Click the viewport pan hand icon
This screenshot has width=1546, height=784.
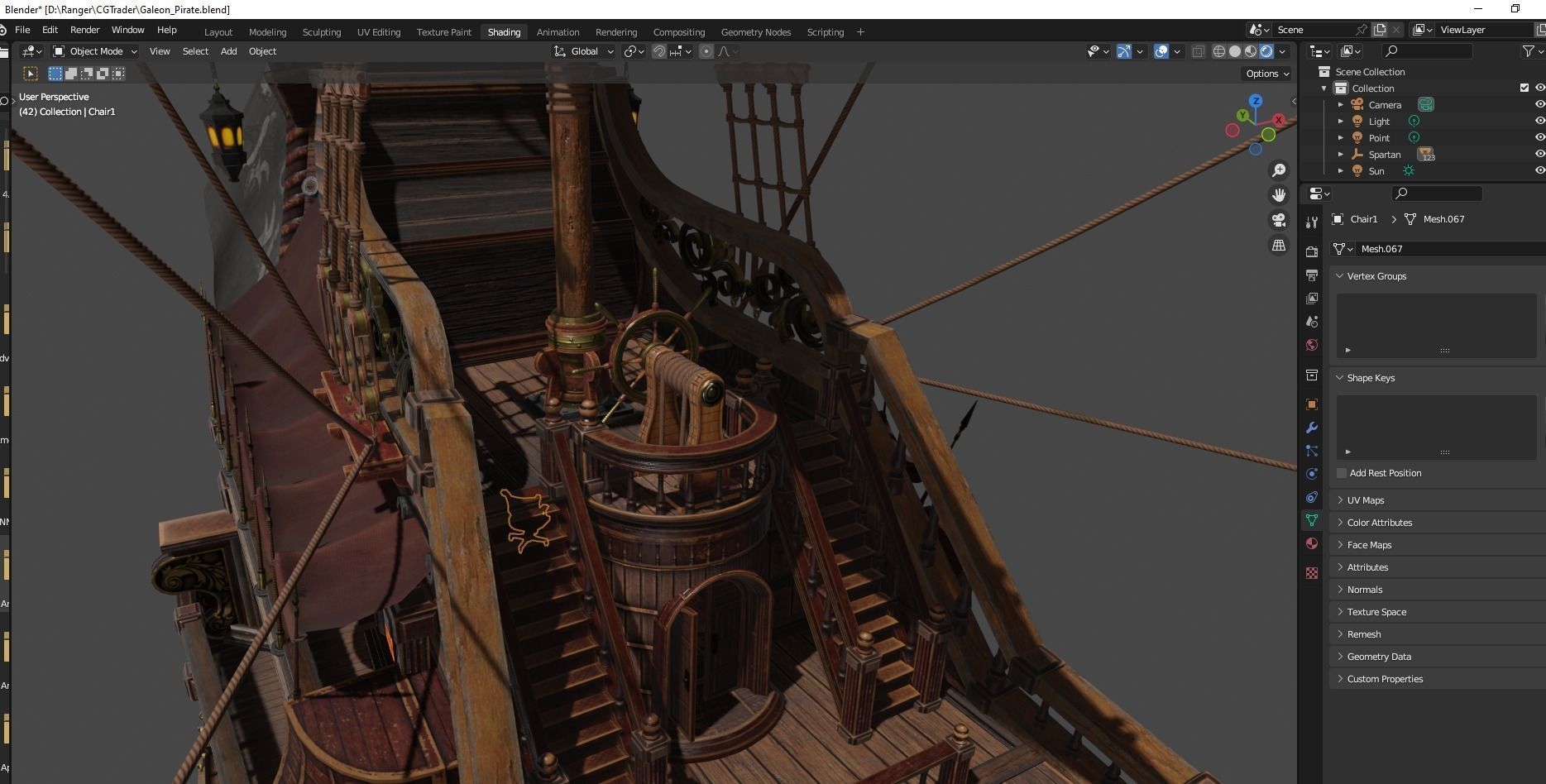pyautogui.click(x=1279, y=195)
